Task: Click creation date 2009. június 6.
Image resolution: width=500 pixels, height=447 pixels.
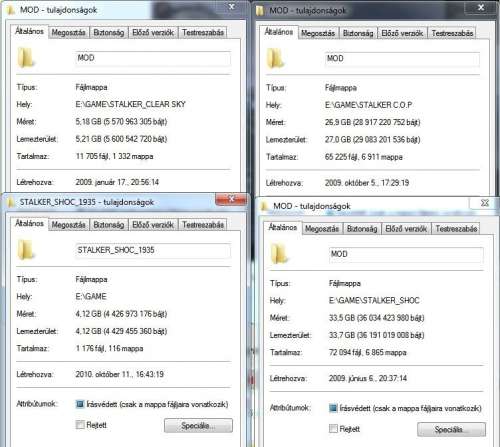Action: click(368, 378)
